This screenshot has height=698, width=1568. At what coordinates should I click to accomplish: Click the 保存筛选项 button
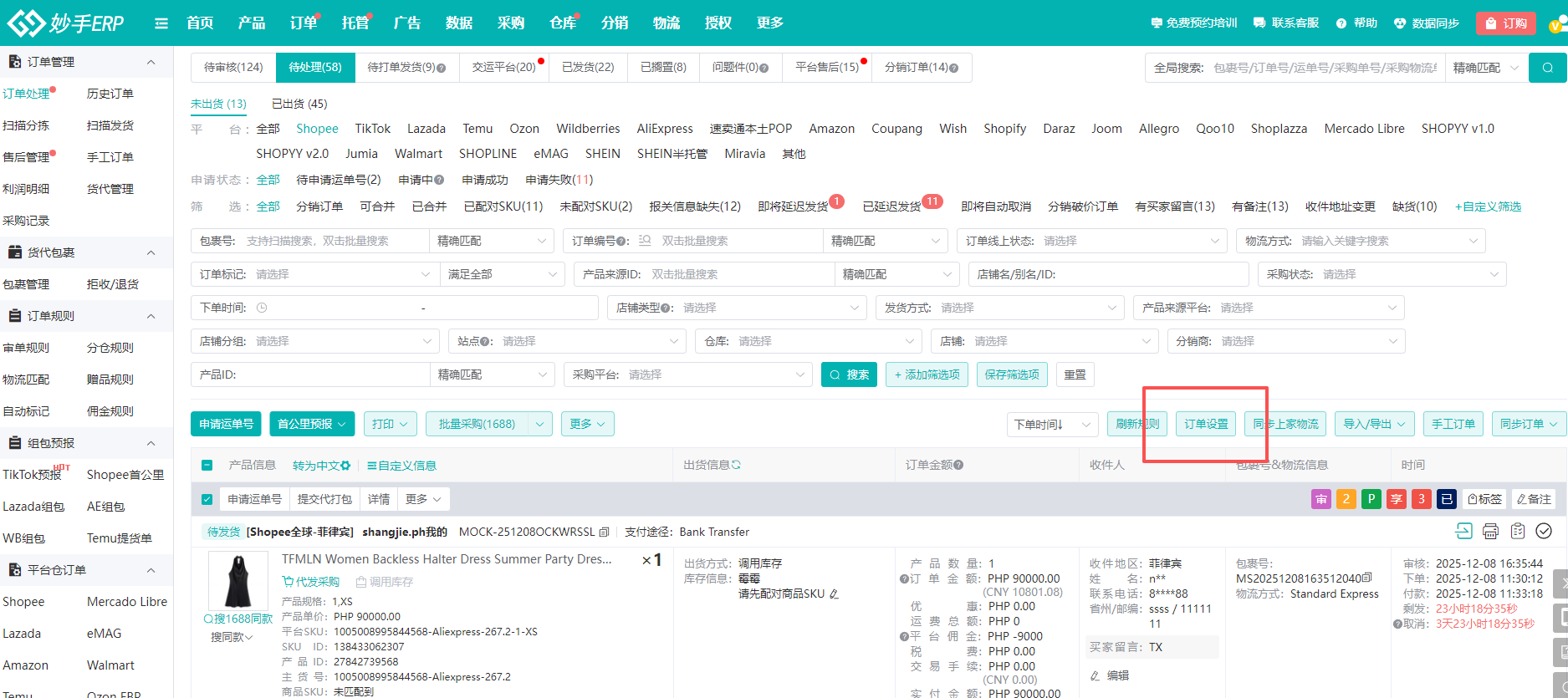1012,374
